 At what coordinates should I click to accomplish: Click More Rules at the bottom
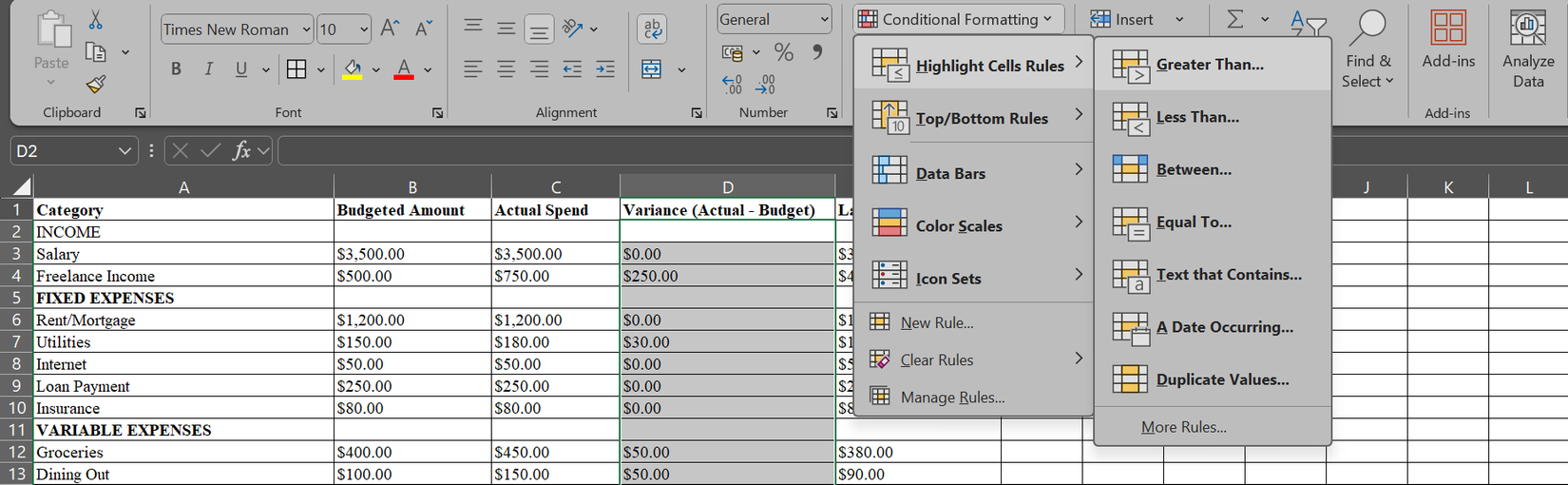[1213, 427]
